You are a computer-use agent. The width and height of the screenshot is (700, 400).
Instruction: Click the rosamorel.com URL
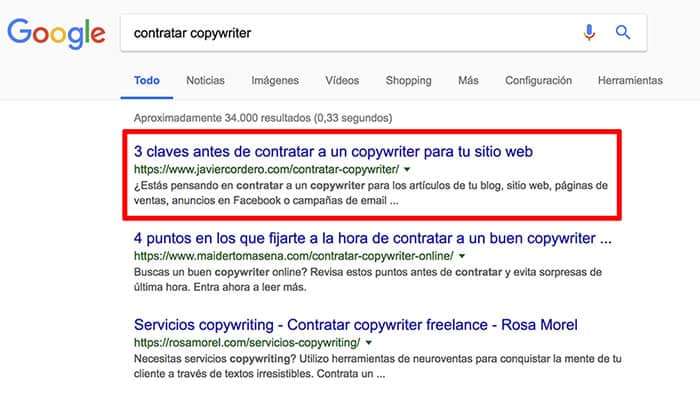tap(247, 343)
